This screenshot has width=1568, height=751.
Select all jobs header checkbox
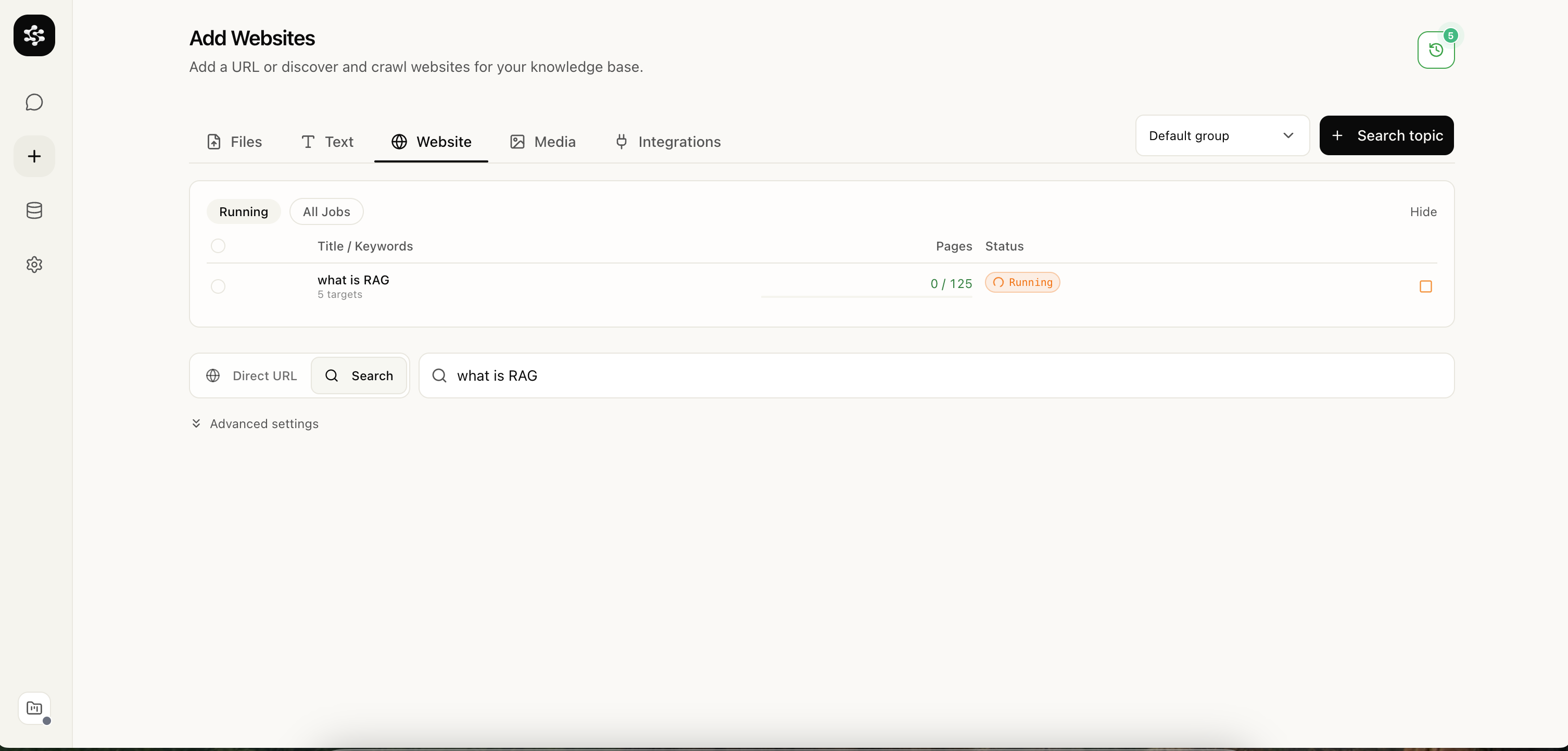tap(218, 246)
